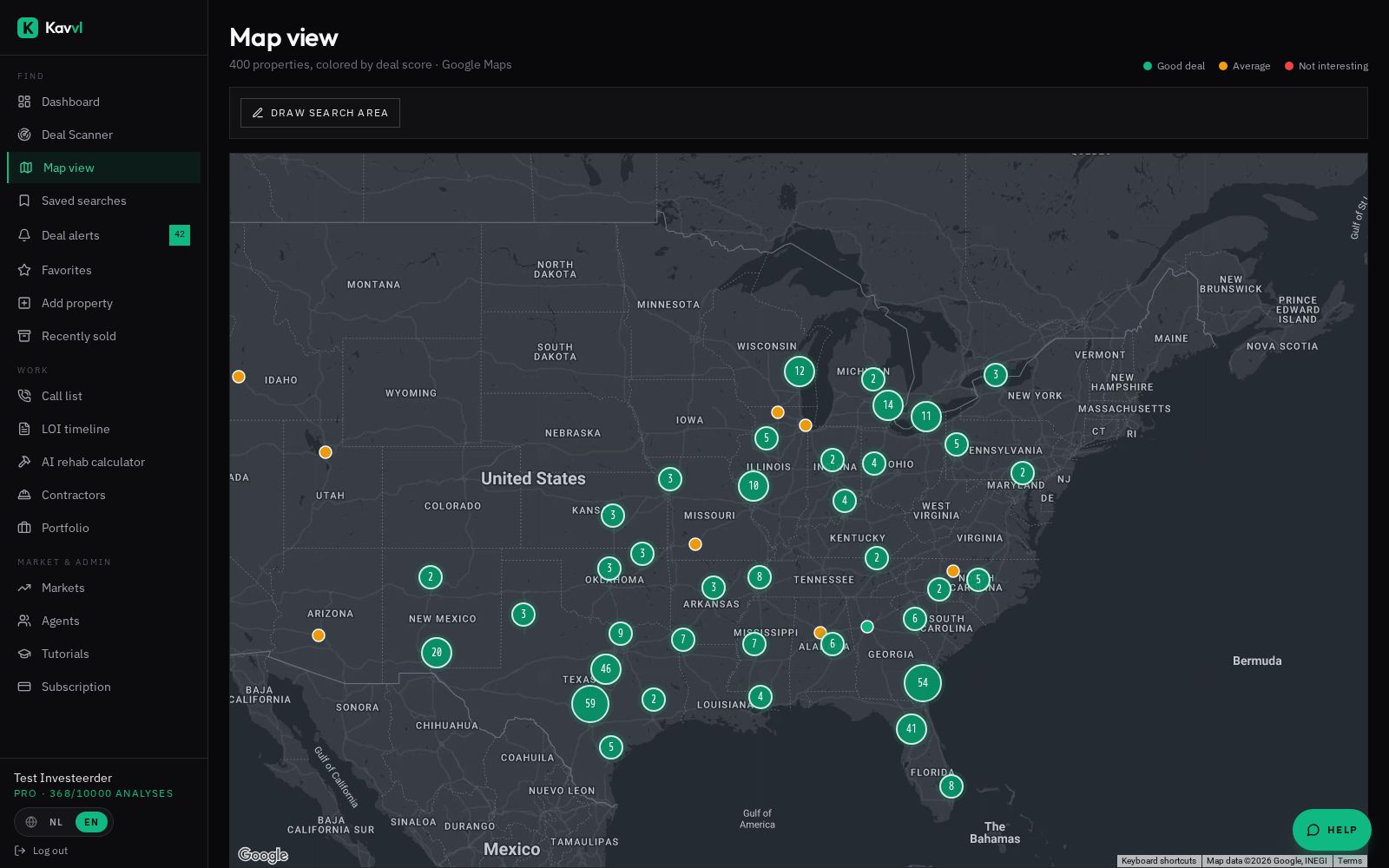Open the Markets section
The height and width of the screenshot is (868, 1389).
coord(103,588)
